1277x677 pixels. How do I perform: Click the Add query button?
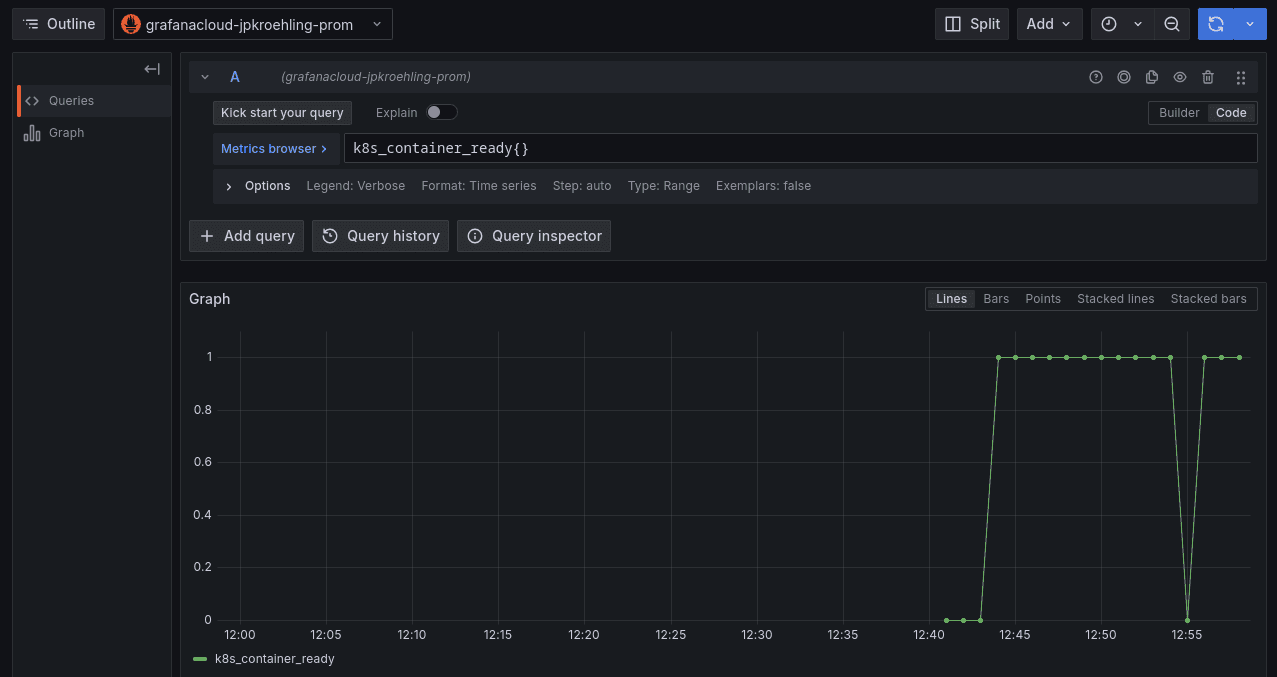tap(245, 236)
